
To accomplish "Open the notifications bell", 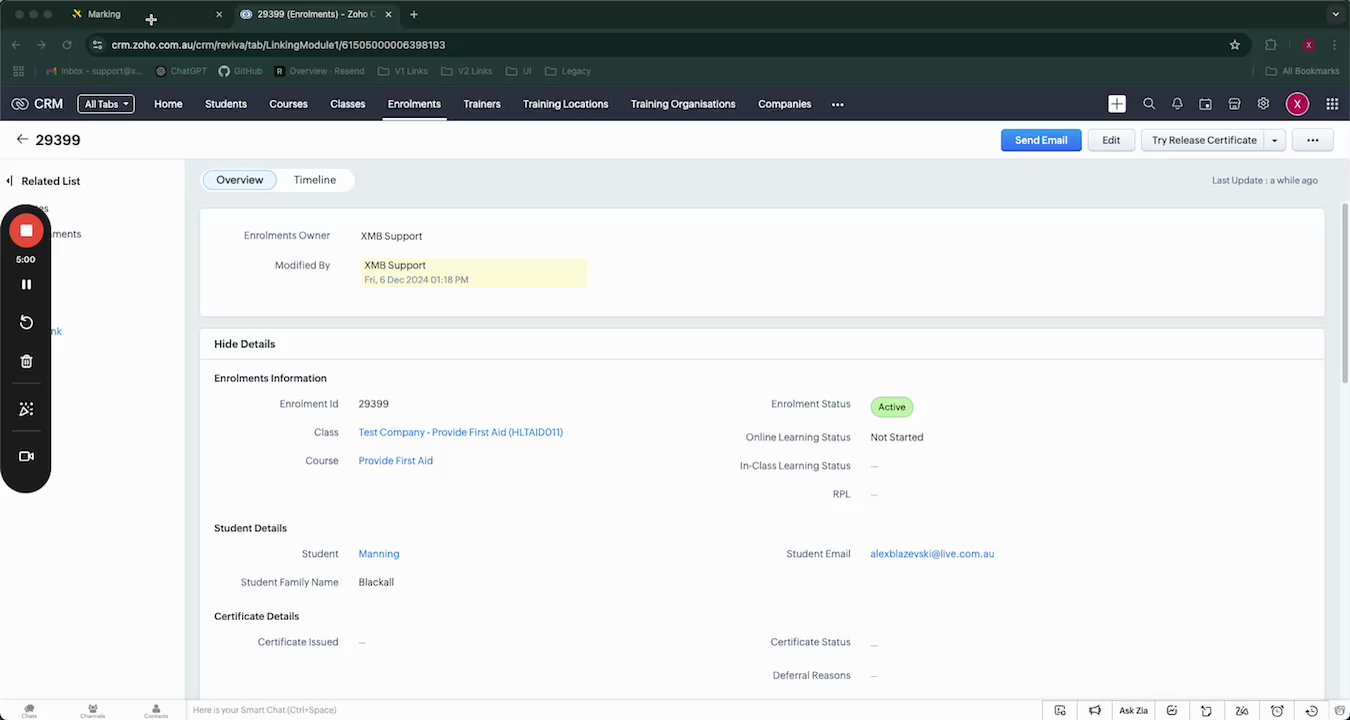I will point(1177,104).
